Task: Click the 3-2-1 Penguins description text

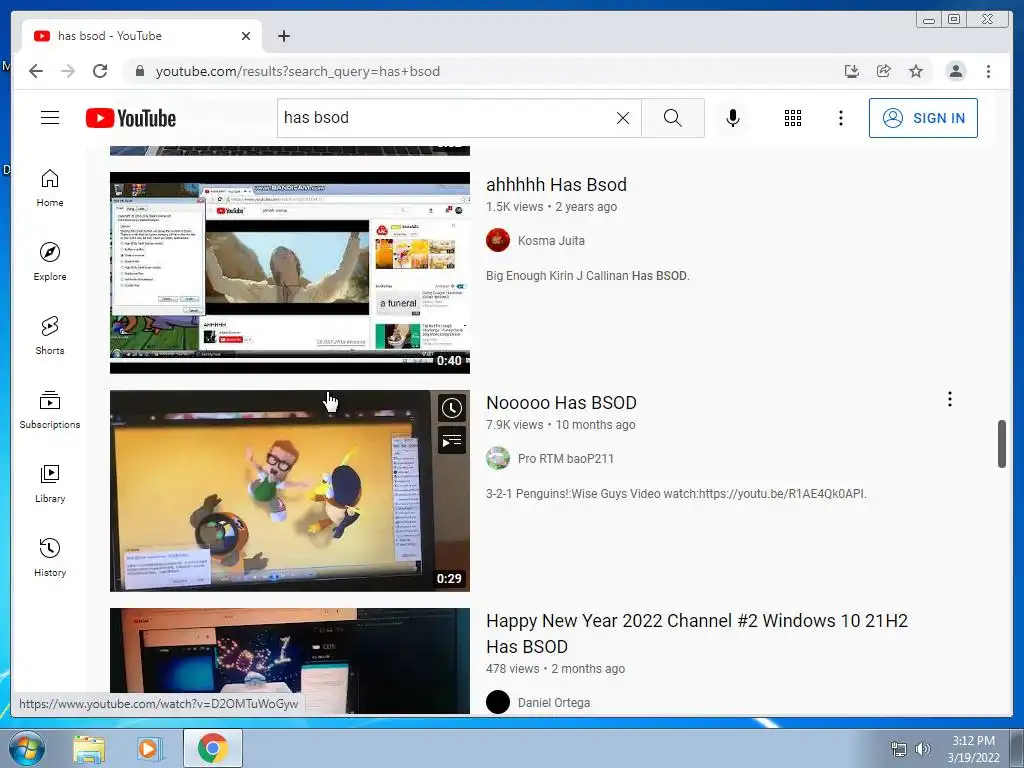Action: [676, 494]
